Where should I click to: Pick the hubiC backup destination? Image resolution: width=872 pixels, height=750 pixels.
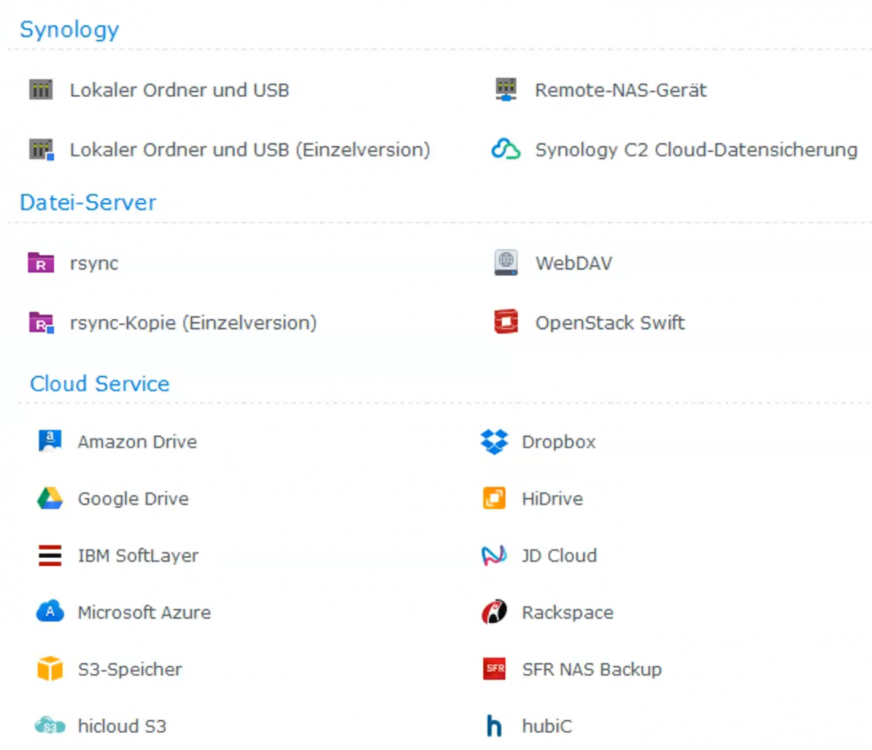(528, 726)
